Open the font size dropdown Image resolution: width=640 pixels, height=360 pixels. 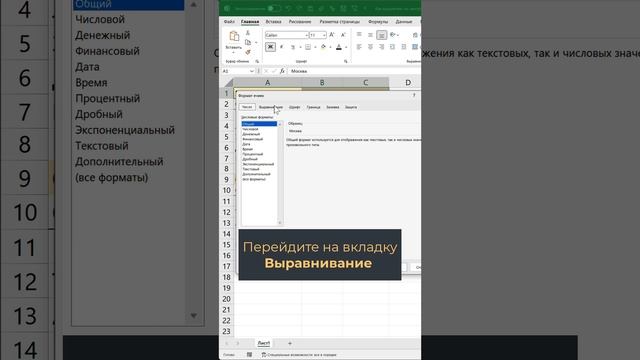click(x=324, y=36)
